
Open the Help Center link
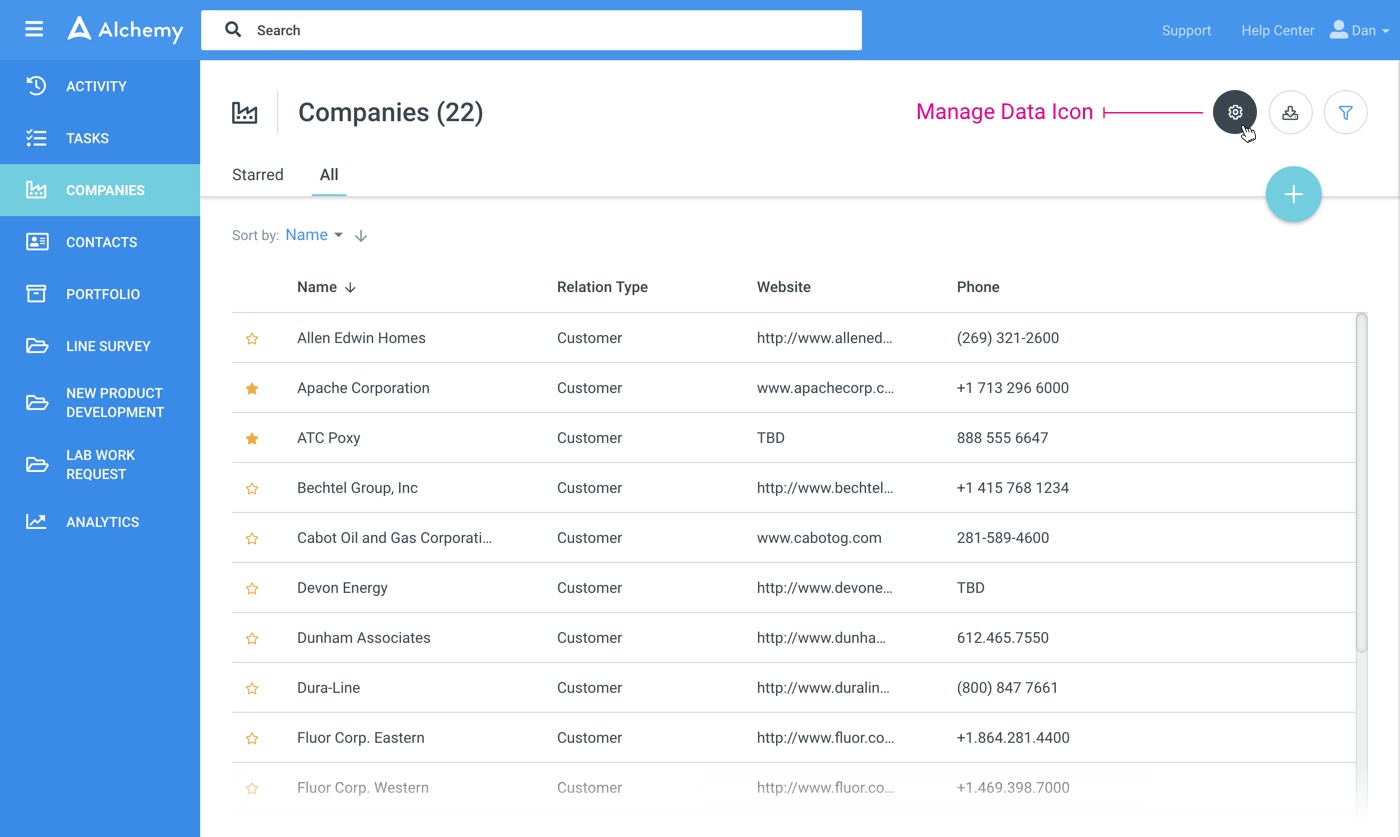point(1277,30)
